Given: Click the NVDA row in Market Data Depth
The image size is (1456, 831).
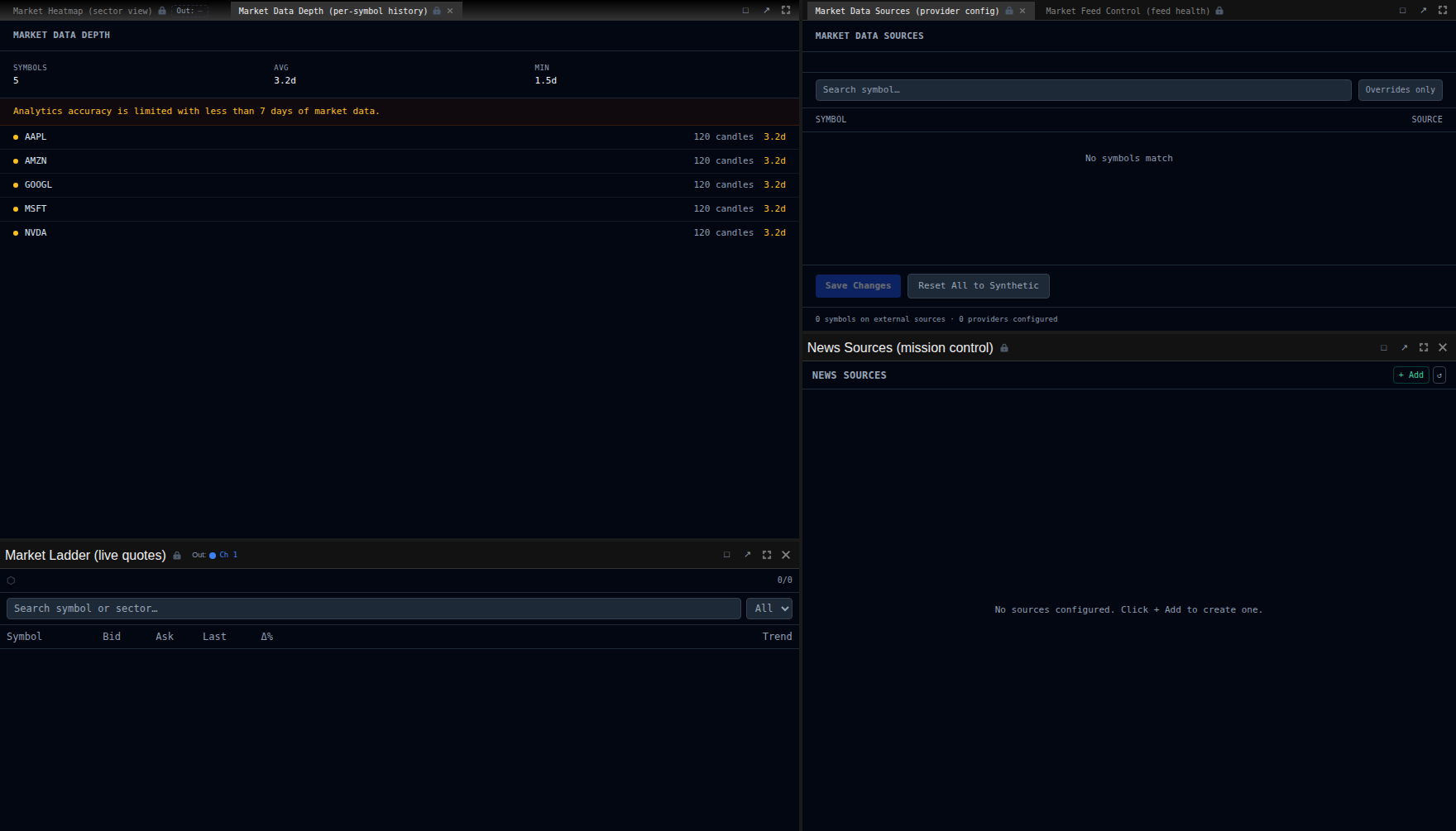Looking at the screenshot, I should tap(400, 233).
